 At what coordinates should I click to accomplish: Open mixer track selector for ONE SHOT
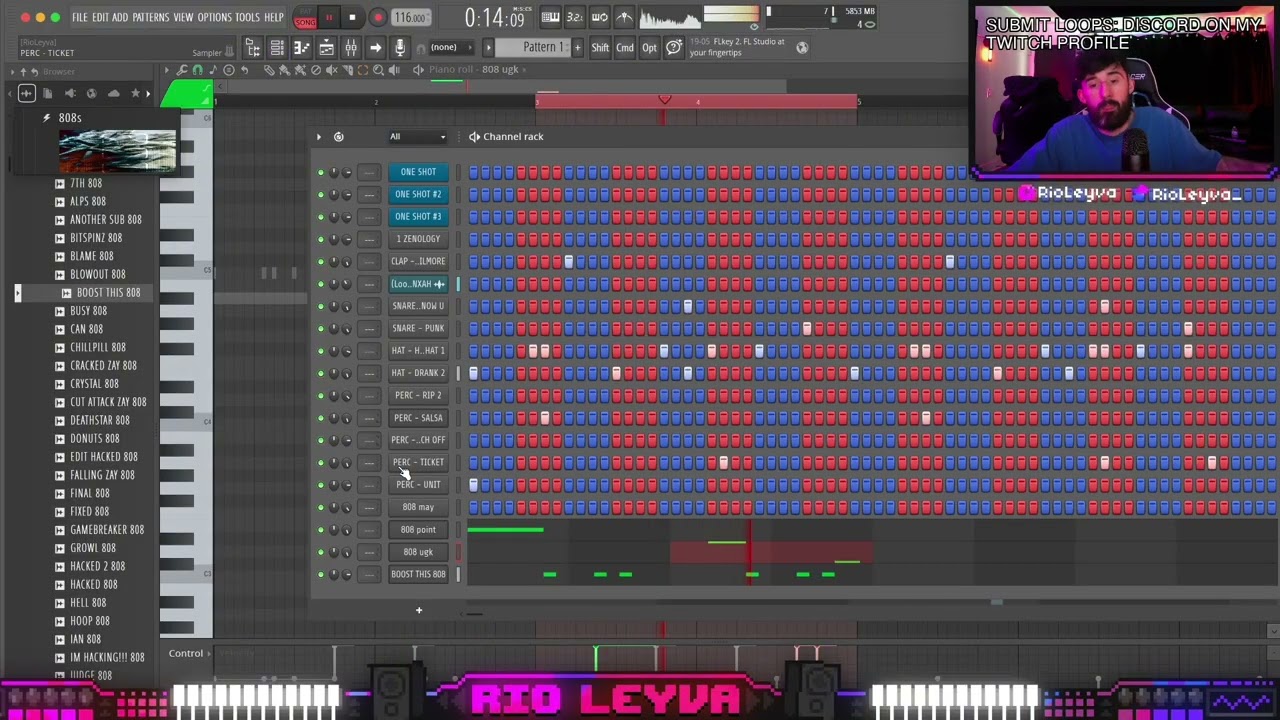point(369,172)
